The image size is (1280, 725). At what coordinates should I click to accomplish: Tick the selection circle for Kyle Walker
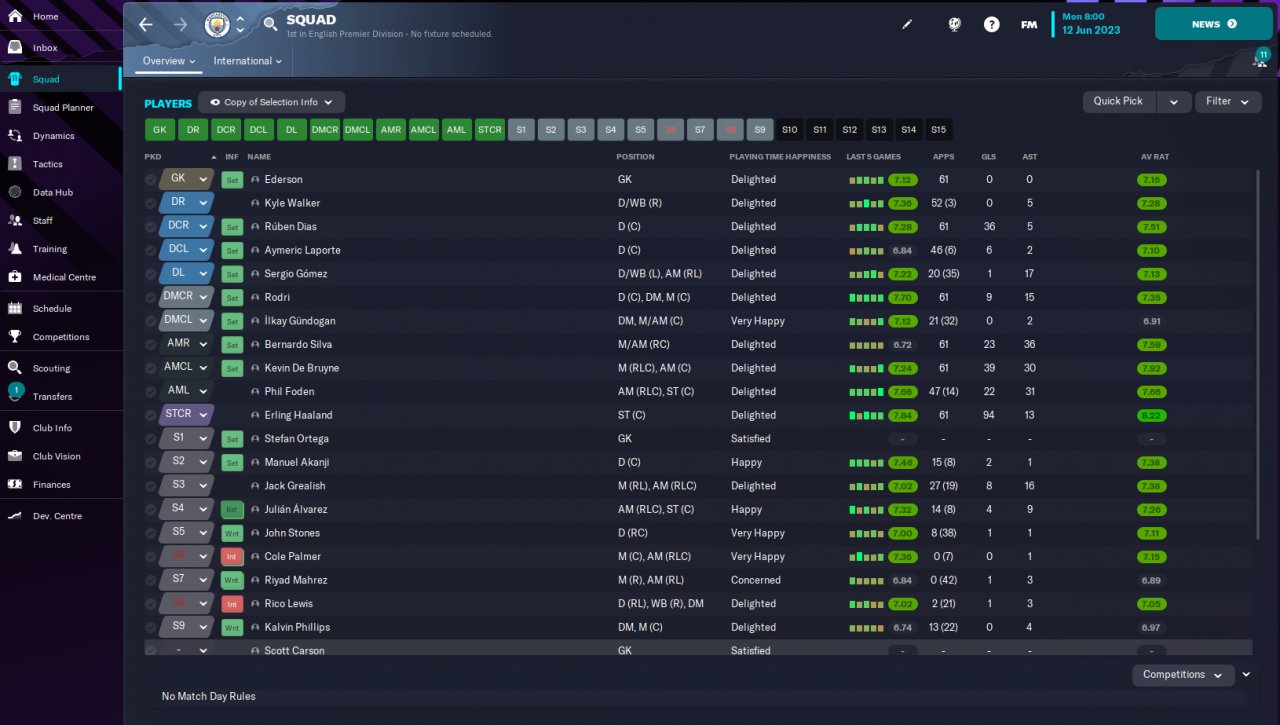151,203
